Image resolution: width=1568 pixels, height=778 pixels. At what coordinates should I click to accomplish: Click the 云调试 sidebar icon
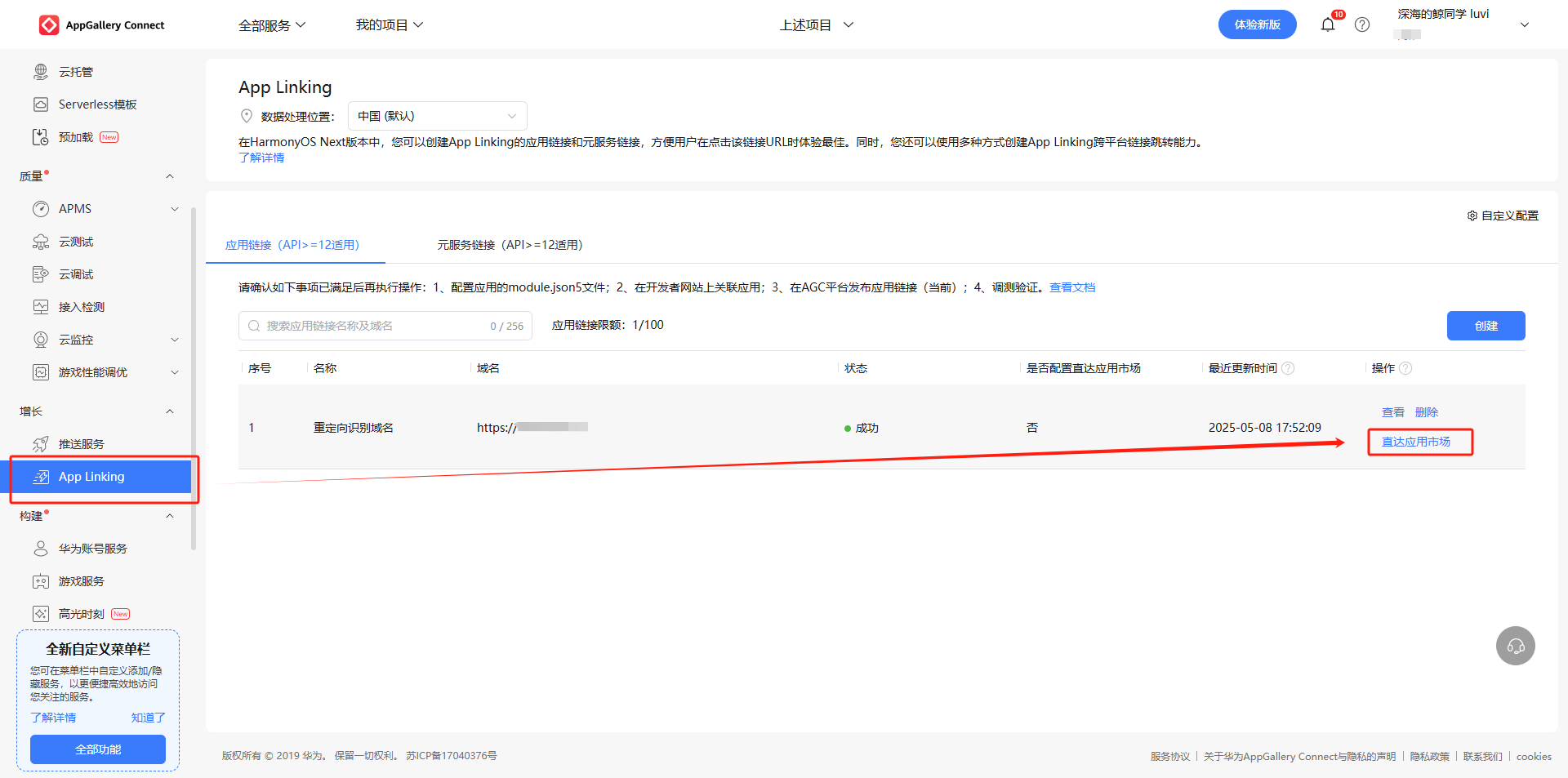click(41, 274)
